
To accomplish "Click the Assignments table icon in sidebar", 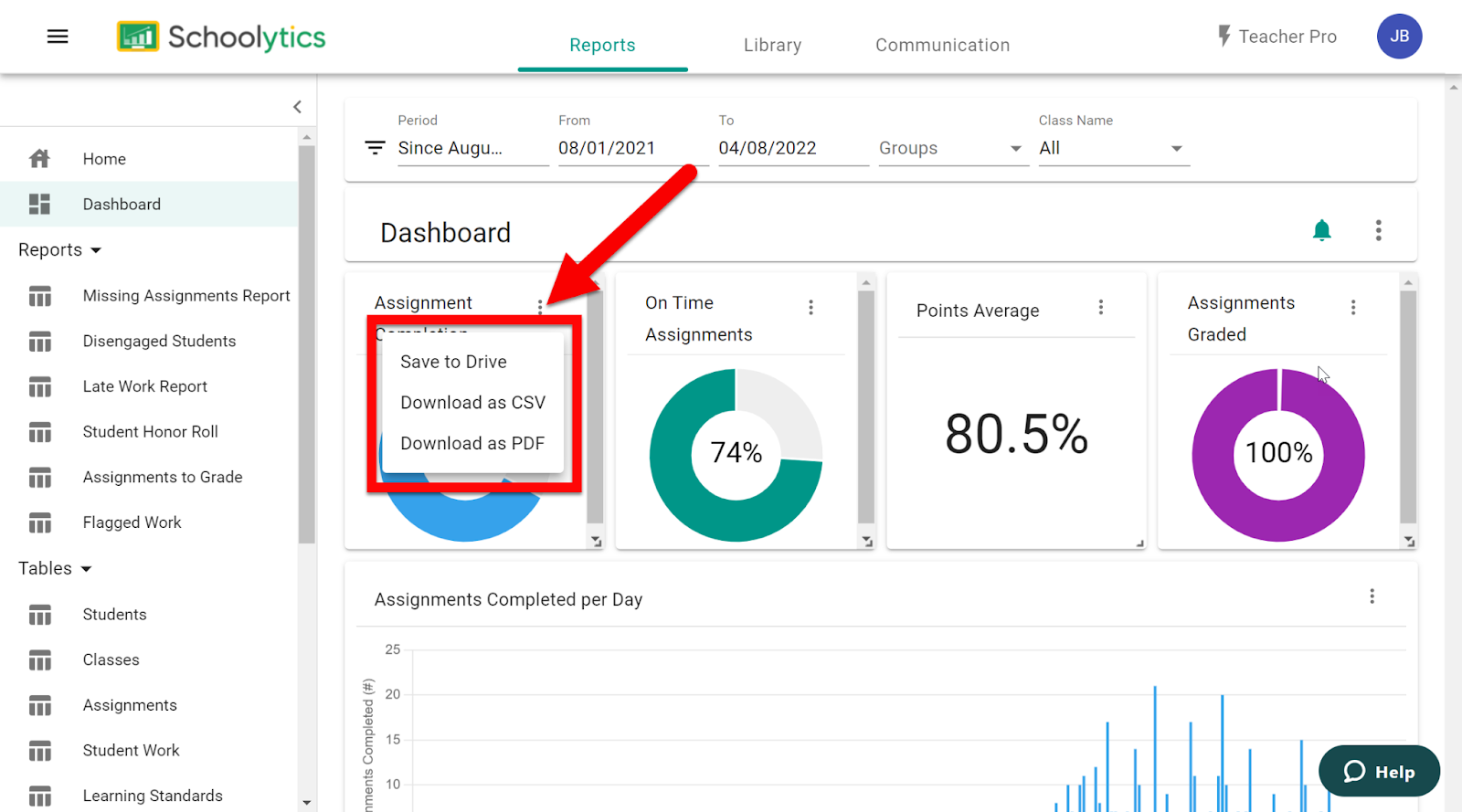I will pos(40,705).
